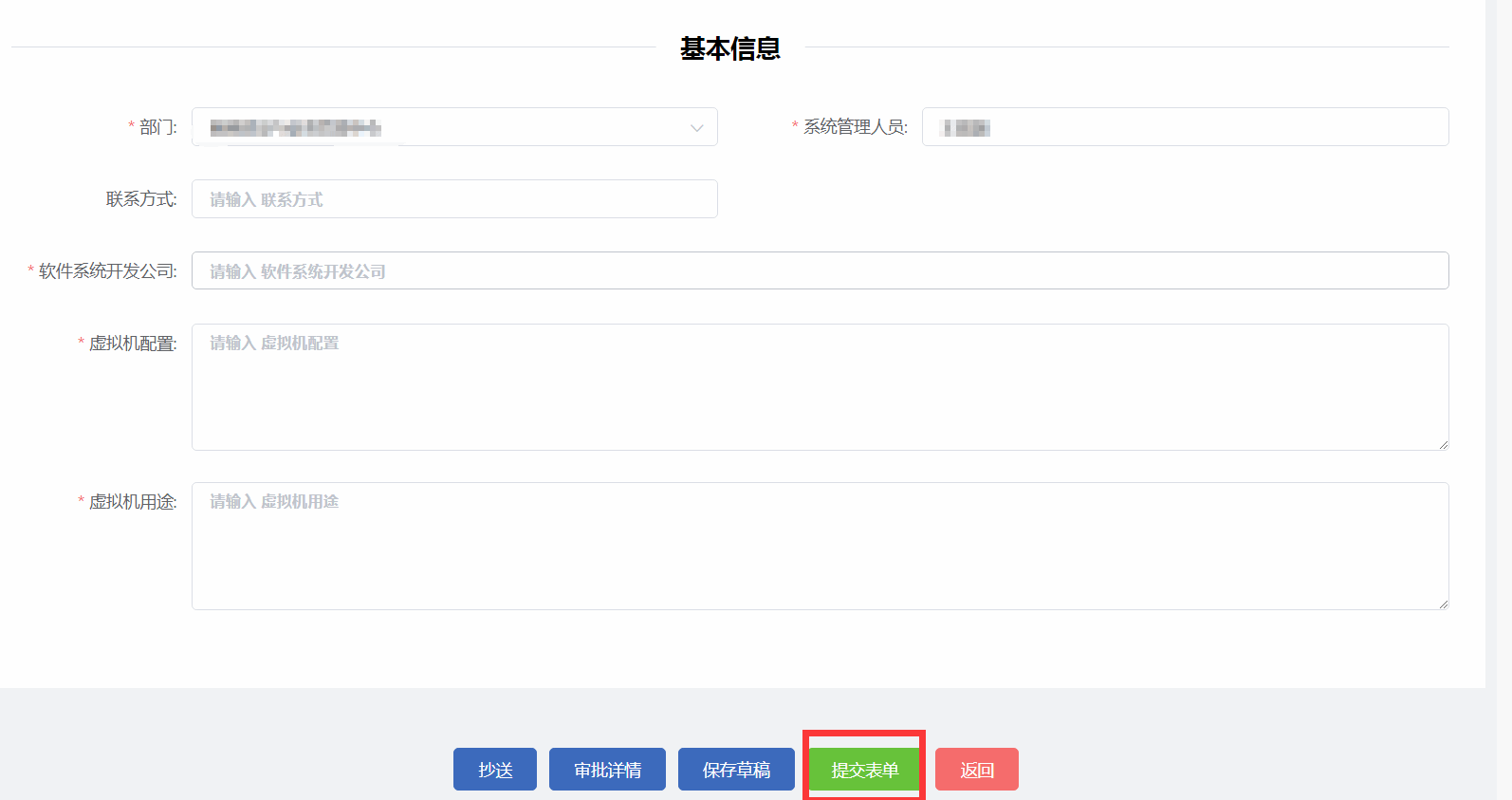Focus the 软件系统开发公司 text field
The width and height of the screenshot is (1512, 800).
point(820,271)
